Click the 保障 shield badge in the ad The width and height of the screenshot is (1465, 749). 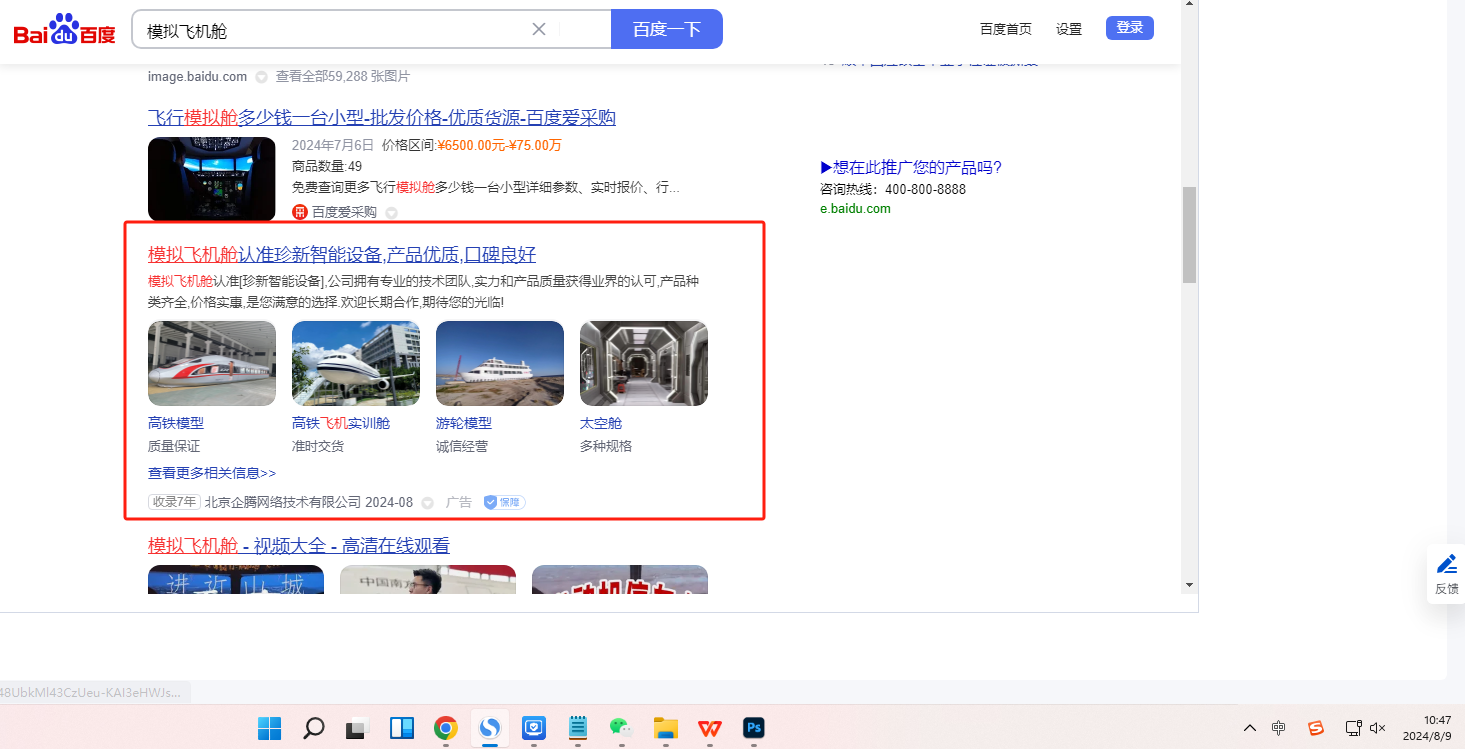point(505,502)
